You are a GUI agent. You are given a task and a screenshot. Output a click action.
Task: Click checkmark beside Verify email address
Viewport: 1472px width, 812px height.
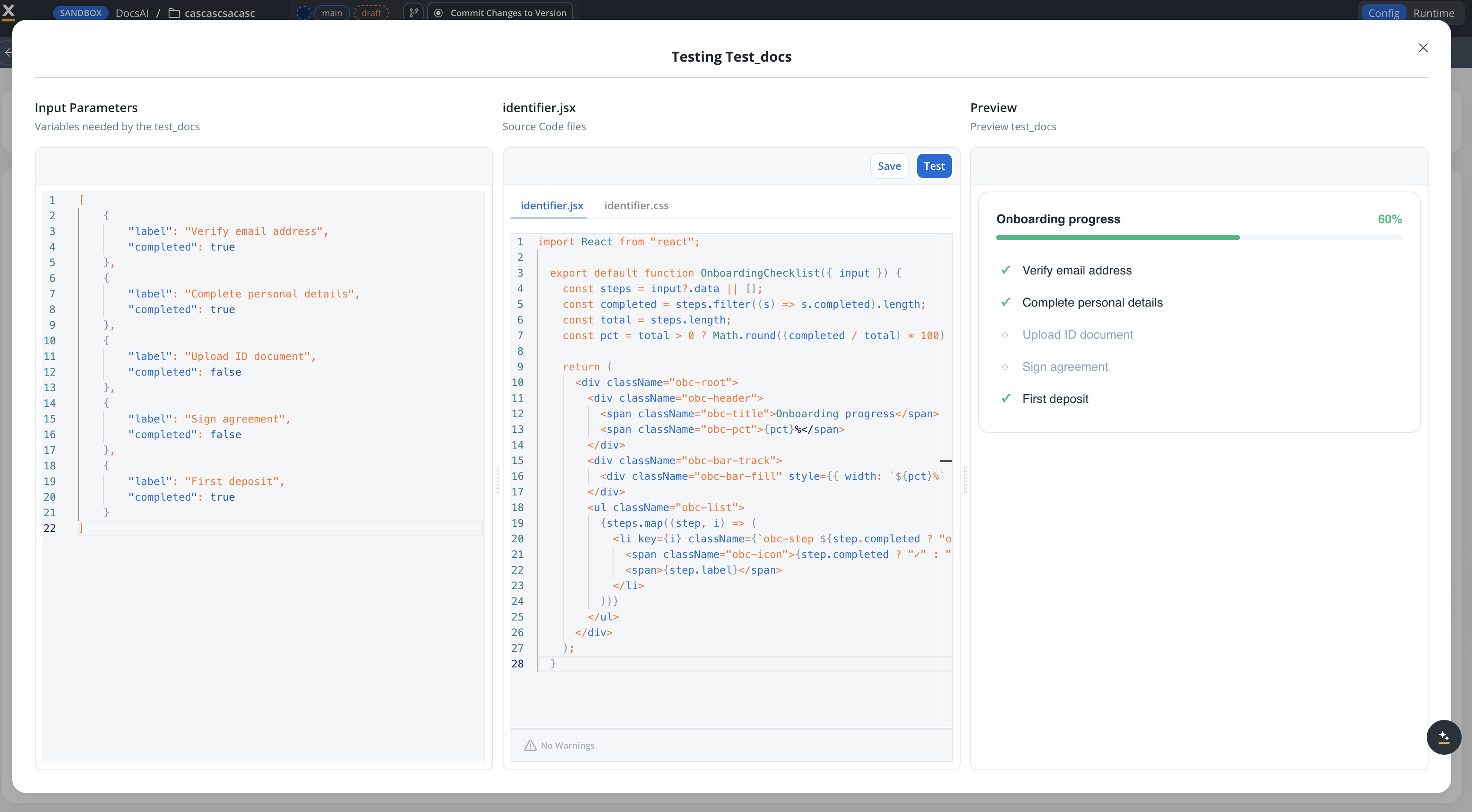1006,270
